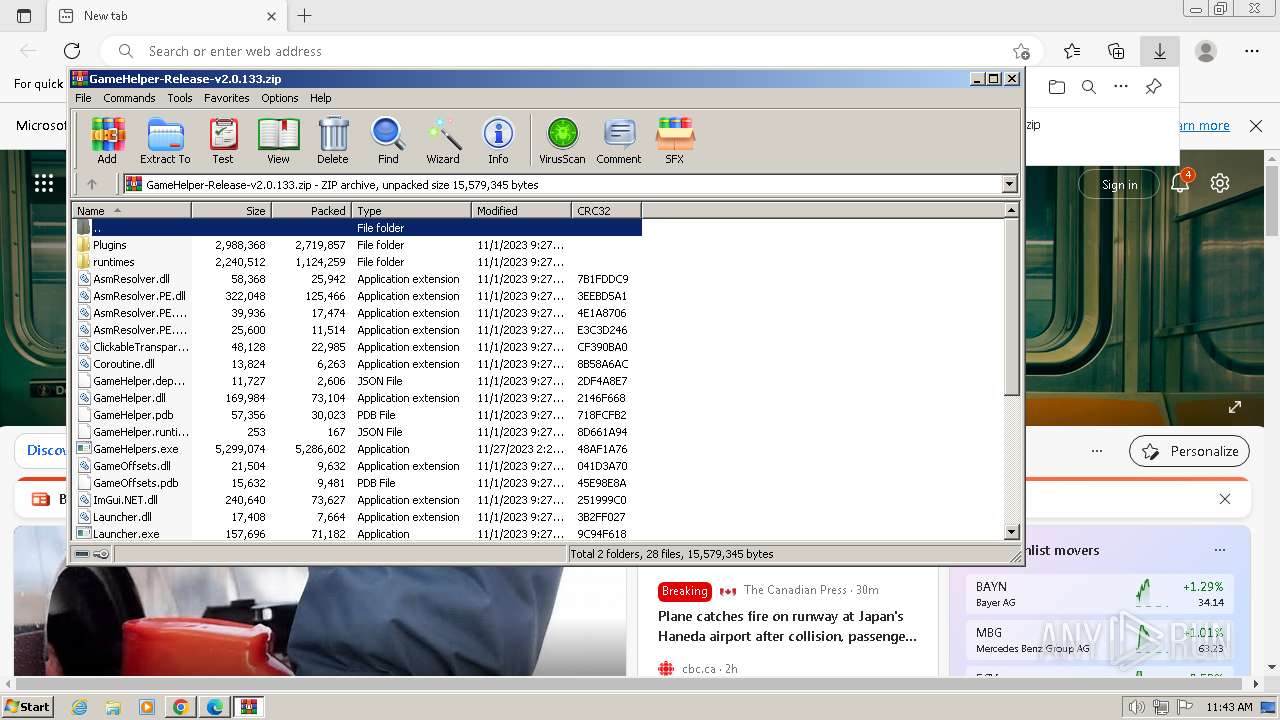This screenshot has height=720, width=1280.
Task: Sort by the Size column header
Action: [x=231, y=210]
